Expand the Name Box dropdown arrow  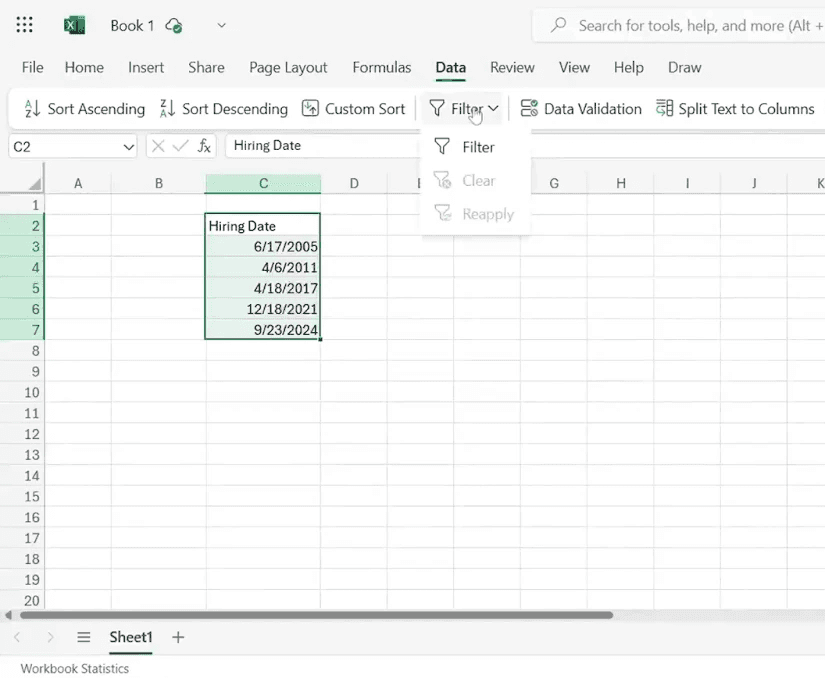pos(128,147)
